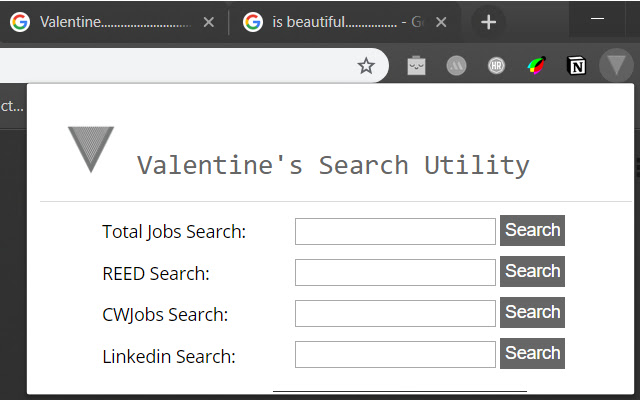Switch to the Valentine Google tab
Image resolution: width=640 pixels, height=400 pixels.
[113, 22]
